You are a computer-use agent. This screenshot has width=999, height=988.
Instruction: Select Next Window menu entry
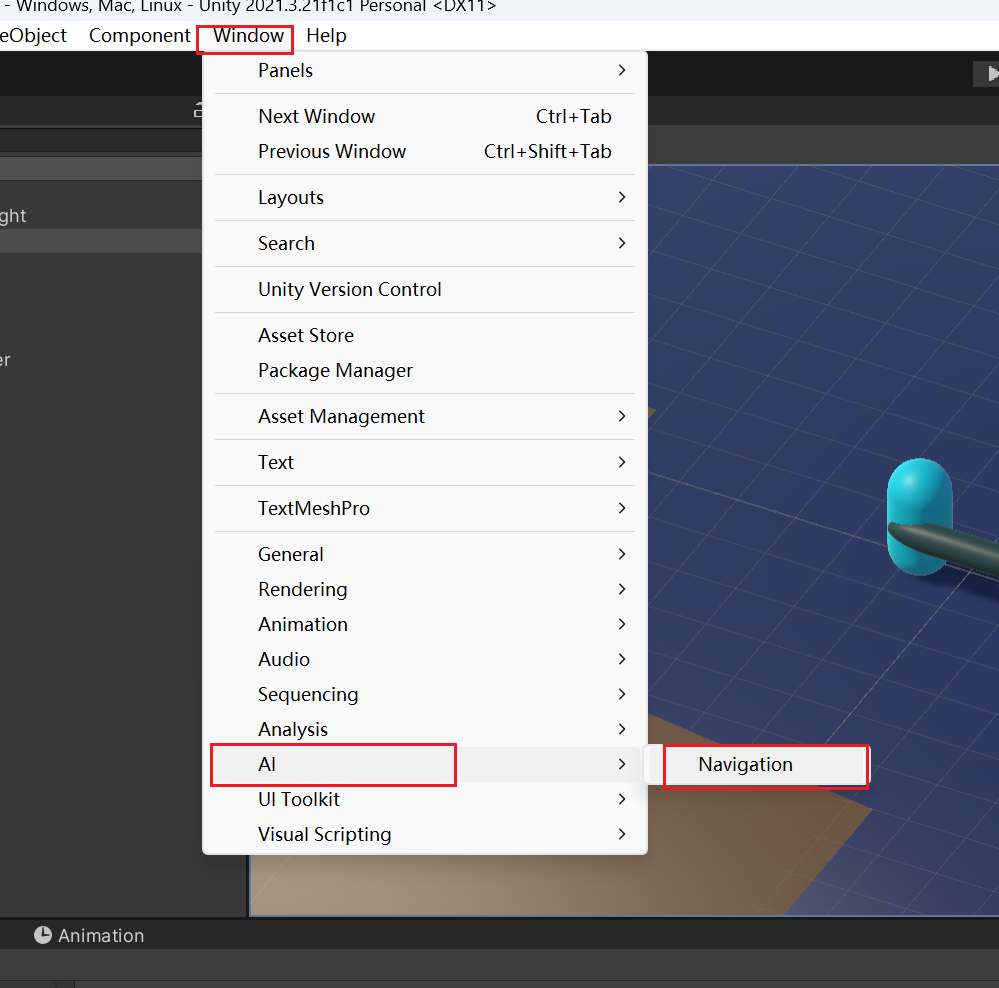(425, 117)
